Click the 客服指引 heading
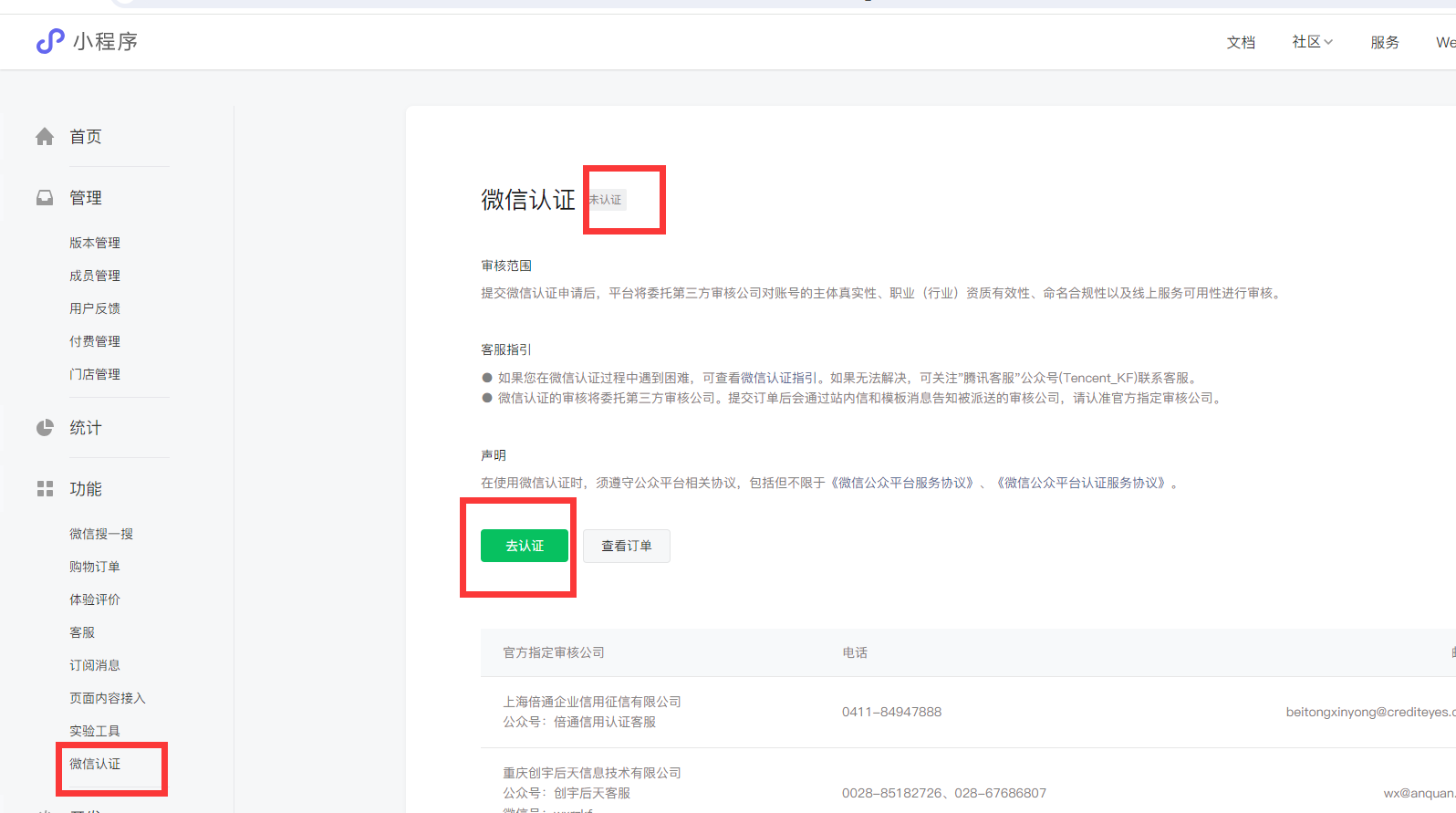This screenshot has width=1456, height=813. [506, 349]
